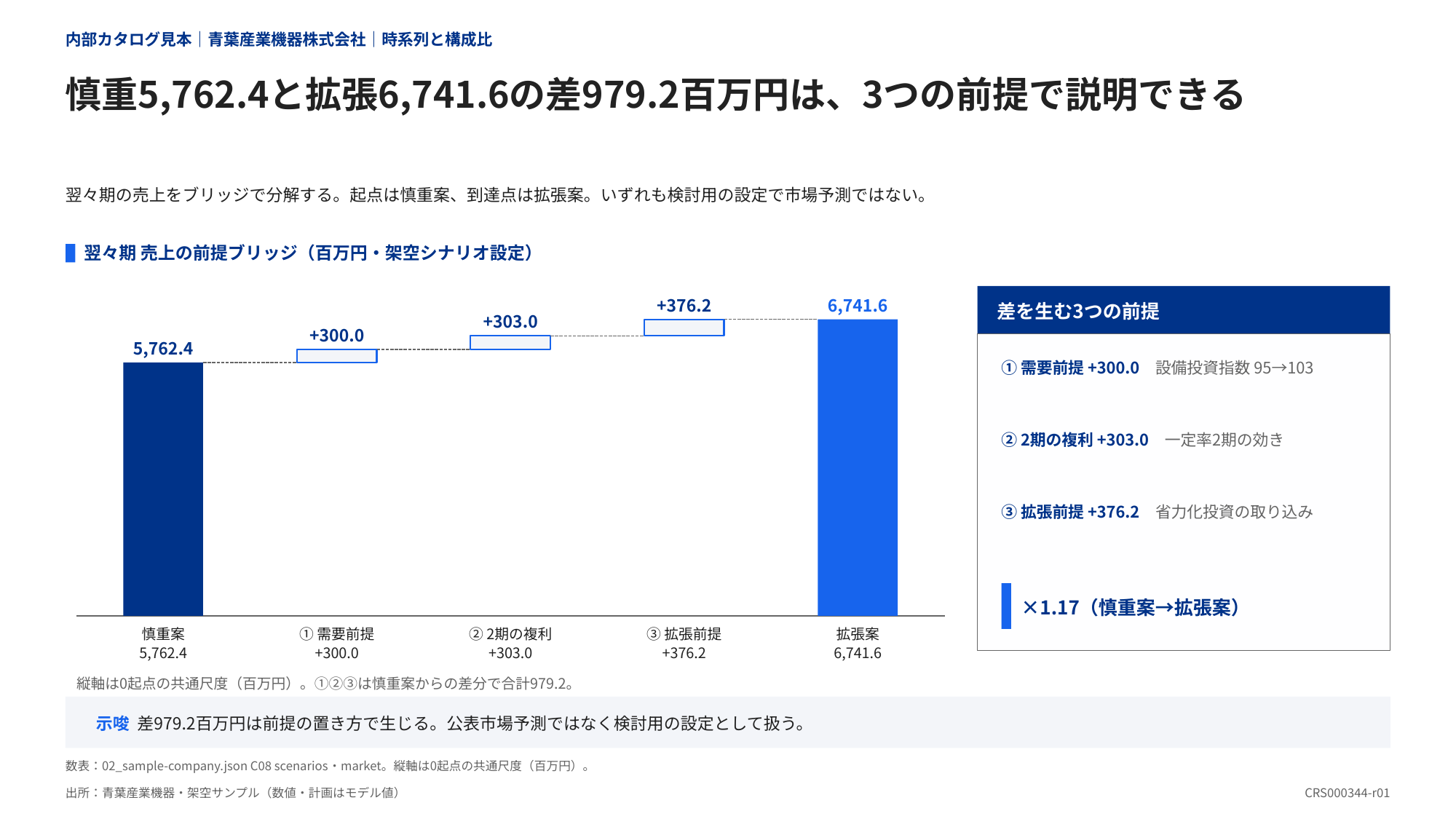Click the 数表 source line with 02_sample-company.json
Viewport: 1456px width, 819px height.
pos(330,766)
